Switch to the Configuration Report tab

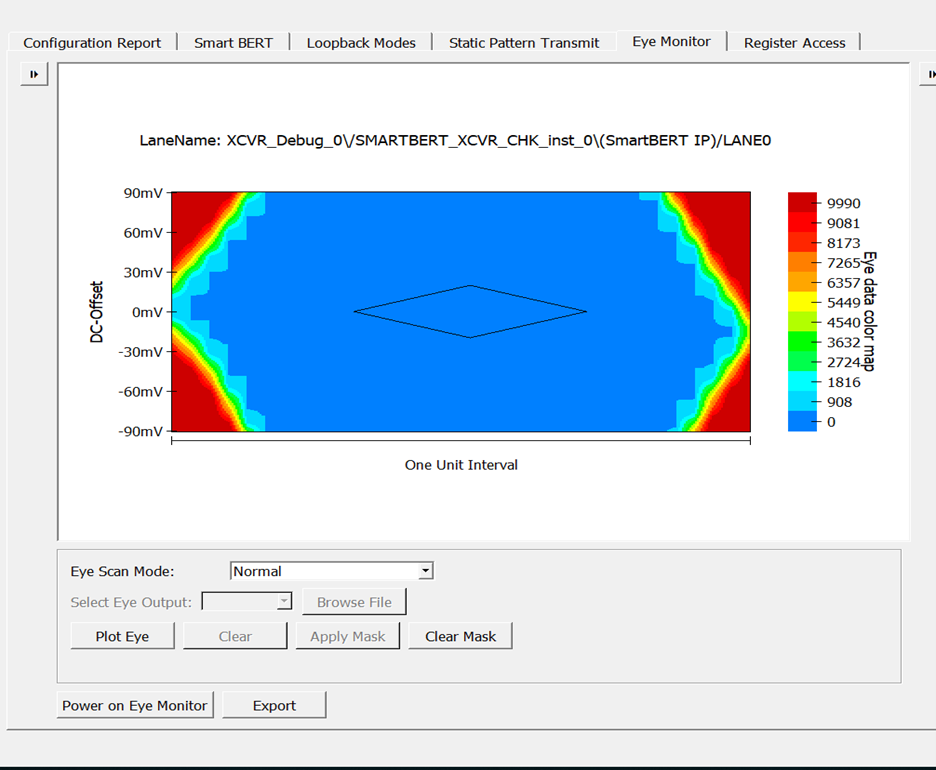click(x=92, y=43)
